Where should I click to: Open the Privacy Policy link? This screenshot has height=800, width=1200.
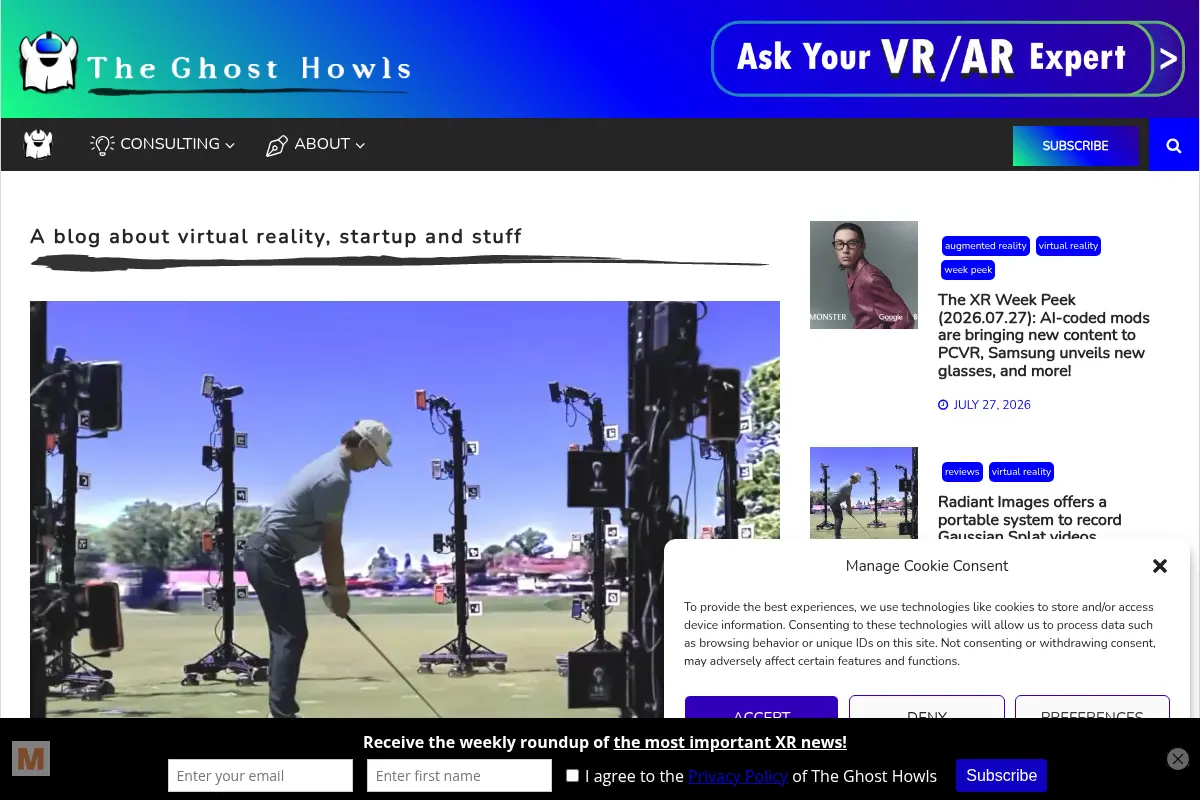pyautogui.click(x=738, y=776)
